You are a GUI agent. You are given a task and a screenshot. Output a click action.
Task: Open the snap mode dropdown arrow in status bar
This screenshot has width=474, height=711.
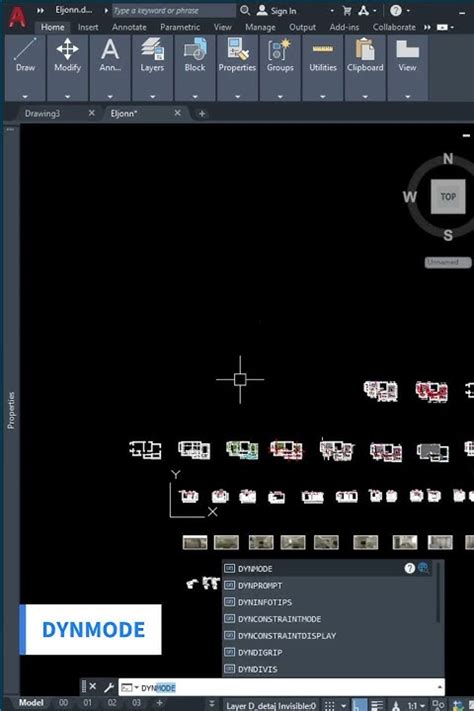click(343, 706)
